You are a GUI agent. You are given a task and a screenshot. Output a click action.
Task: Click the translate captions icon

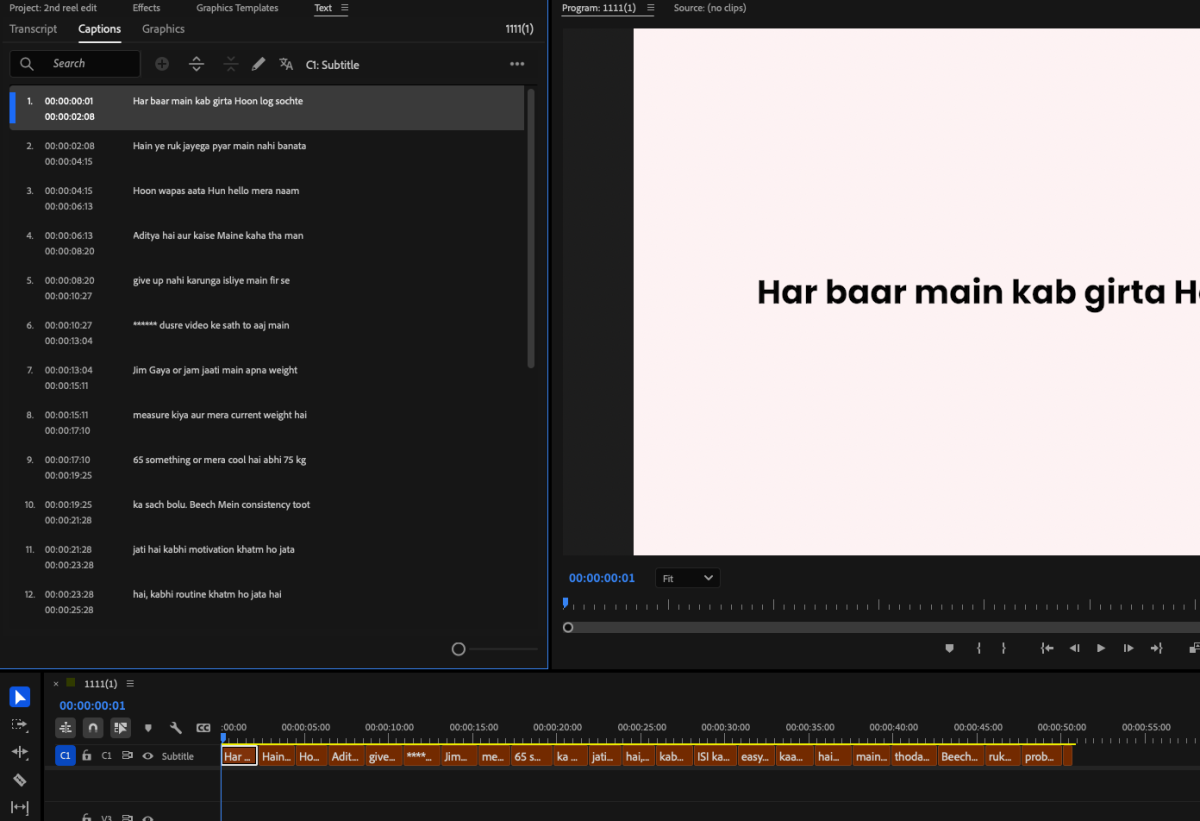pyautogui.click(x=286, y=64)
